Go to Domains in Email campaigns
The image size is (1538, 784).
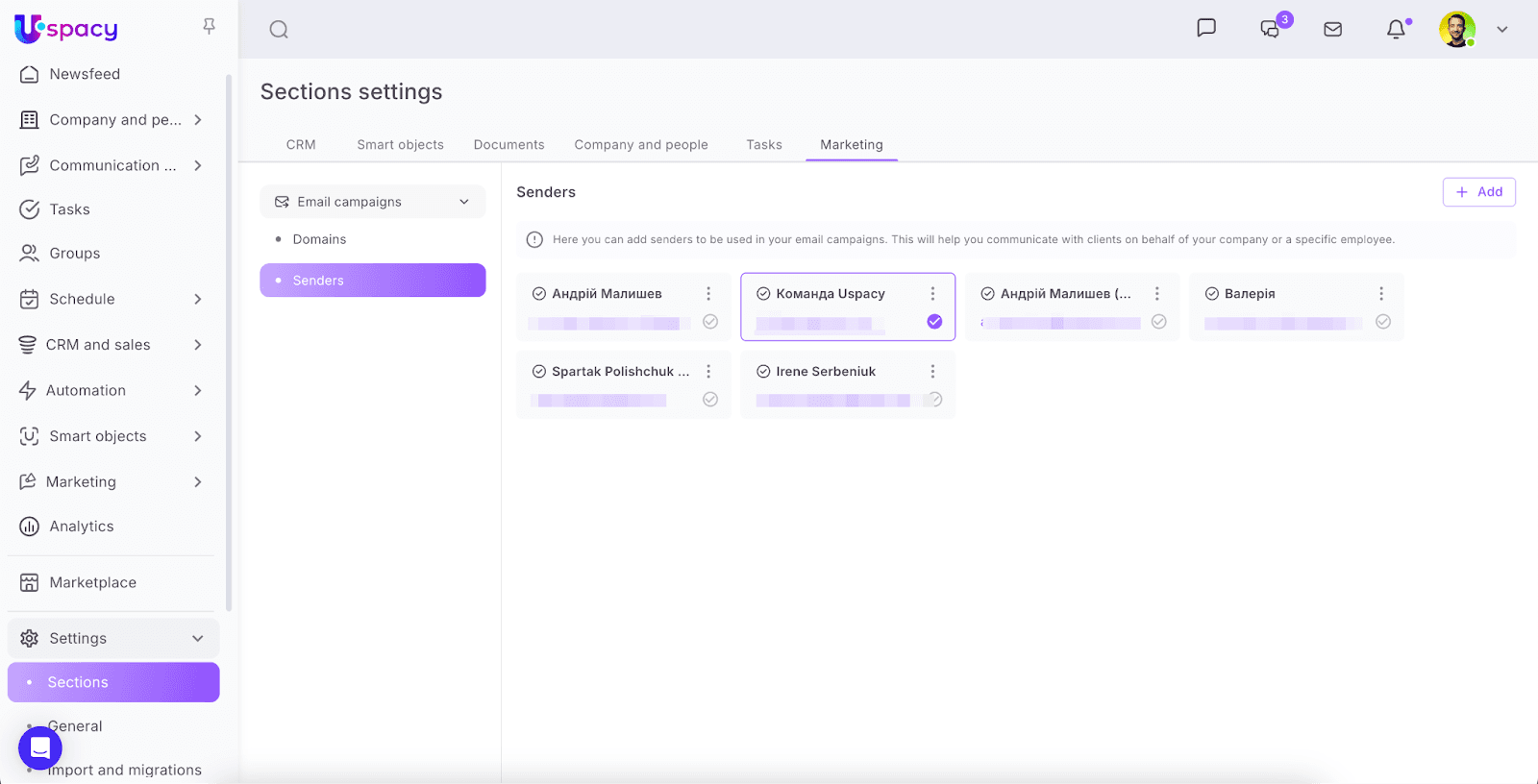point(319,239)
